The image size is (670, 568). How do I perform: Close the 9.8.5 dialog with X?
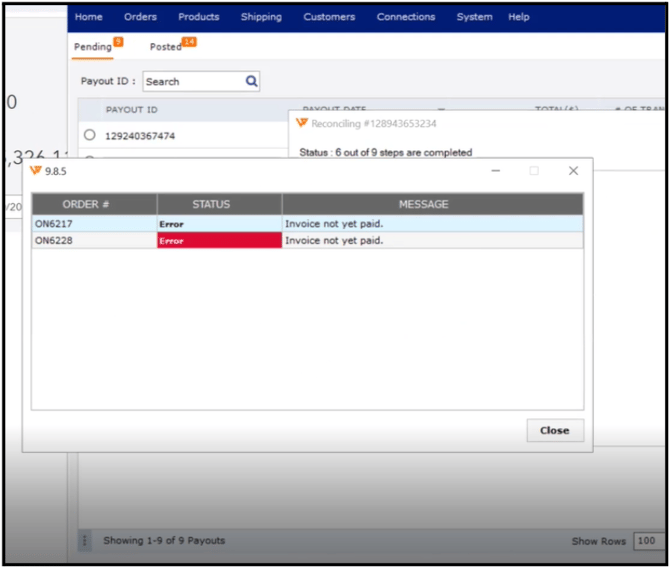pos(573,171)
